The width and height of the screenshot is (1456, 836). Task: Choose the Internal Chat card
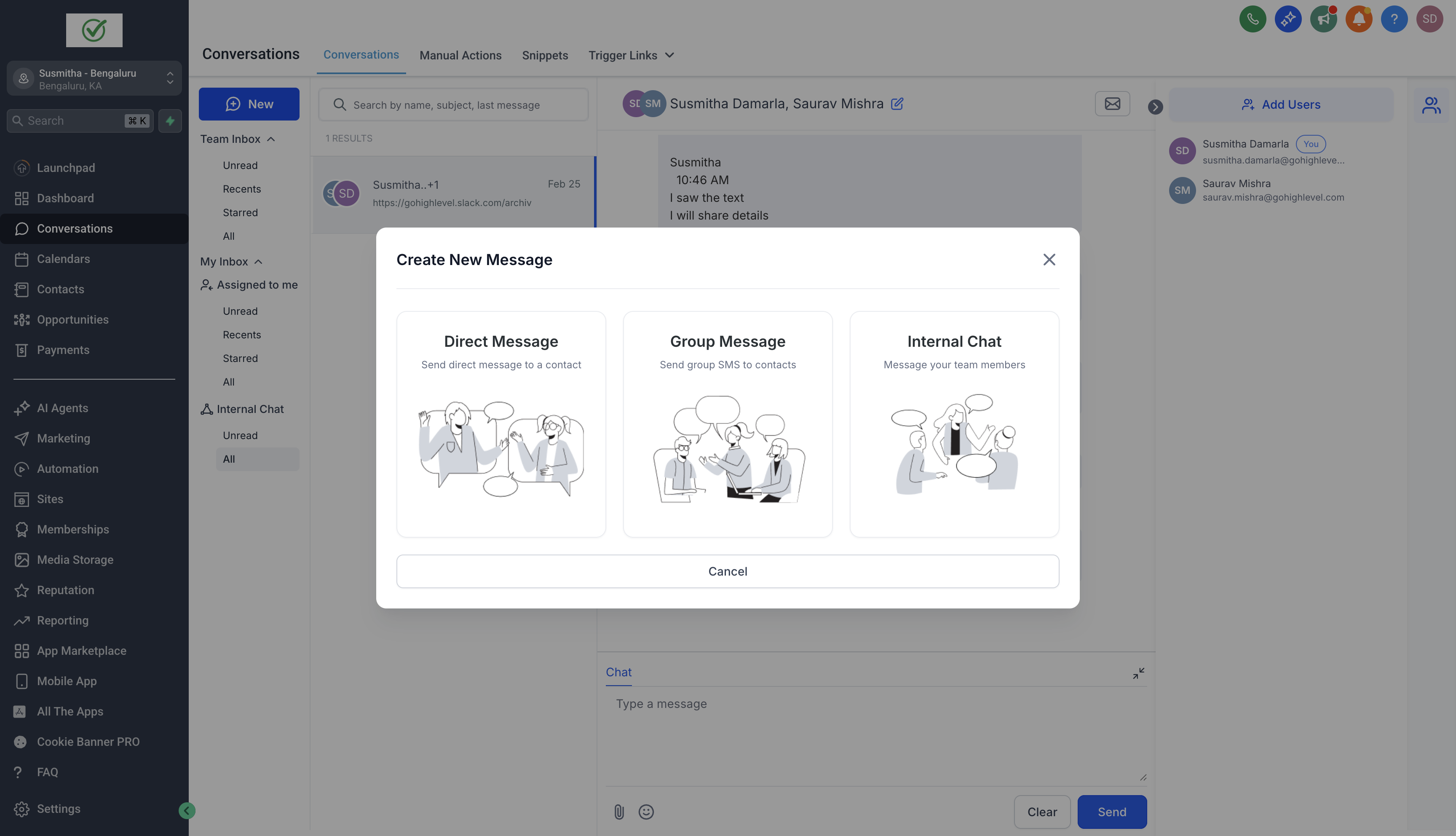[954, 424]
